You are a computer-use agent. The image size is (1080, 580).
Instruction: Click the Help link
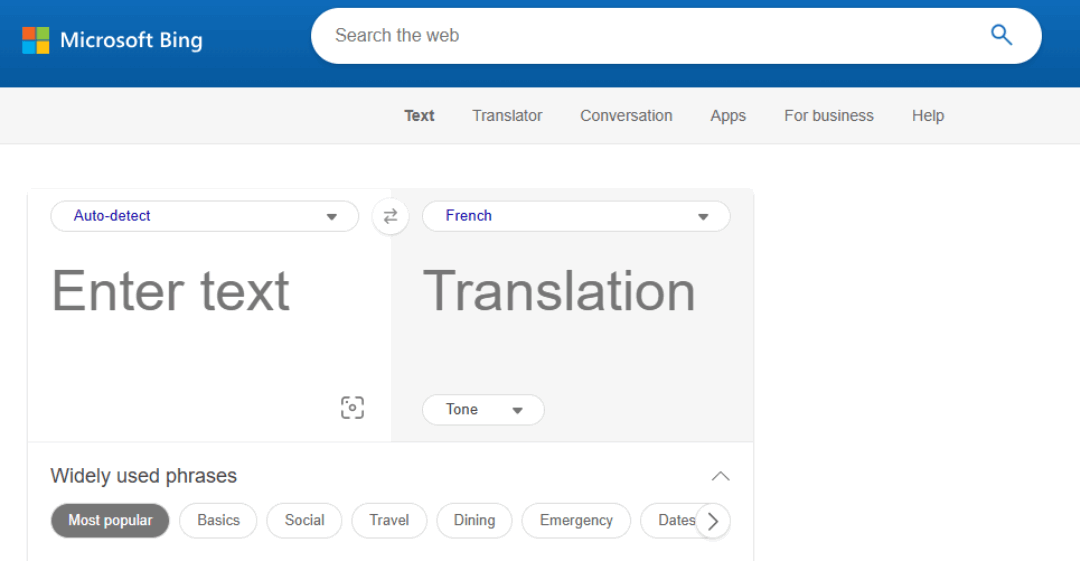(927, 116)
